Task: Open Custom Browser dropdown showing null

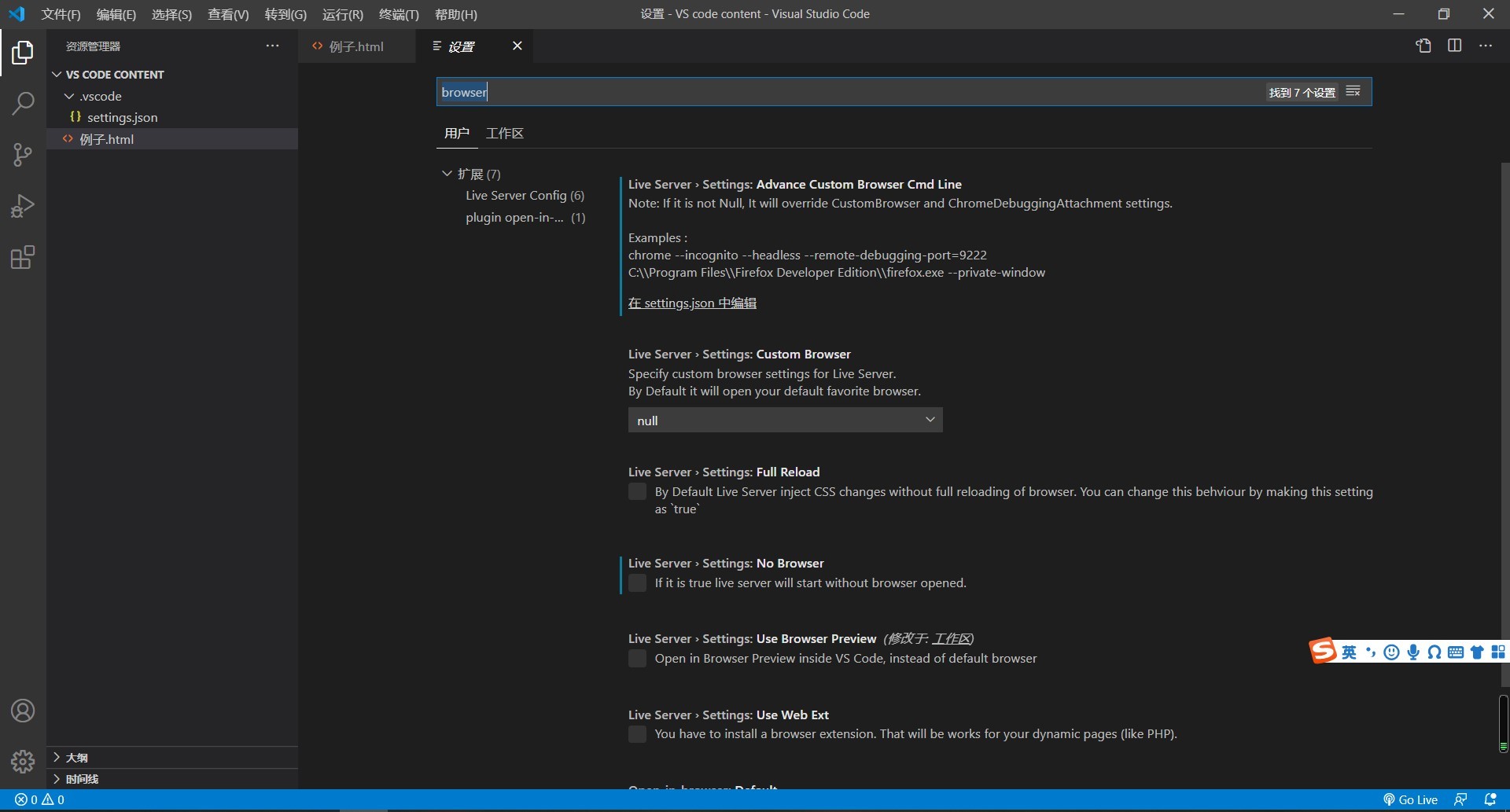Action: (x=785, y=421)
